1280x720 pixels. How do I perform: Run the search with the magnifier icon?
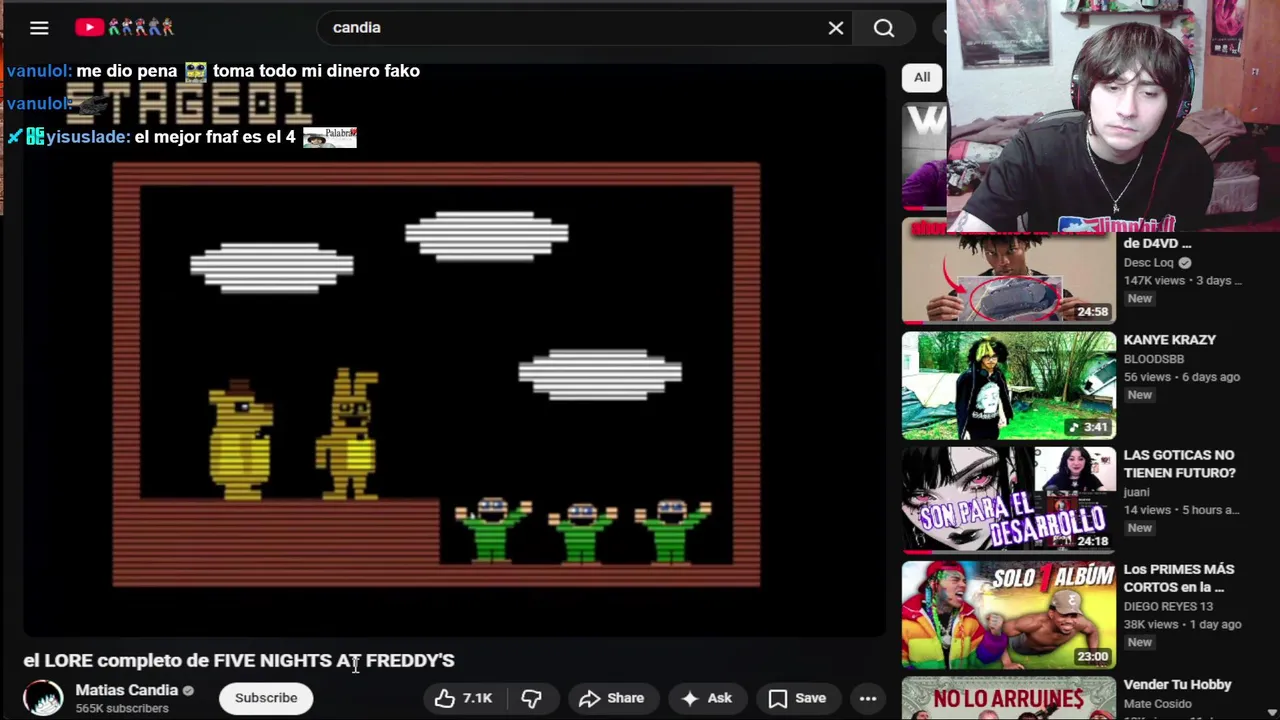click(x=884, y=28)
